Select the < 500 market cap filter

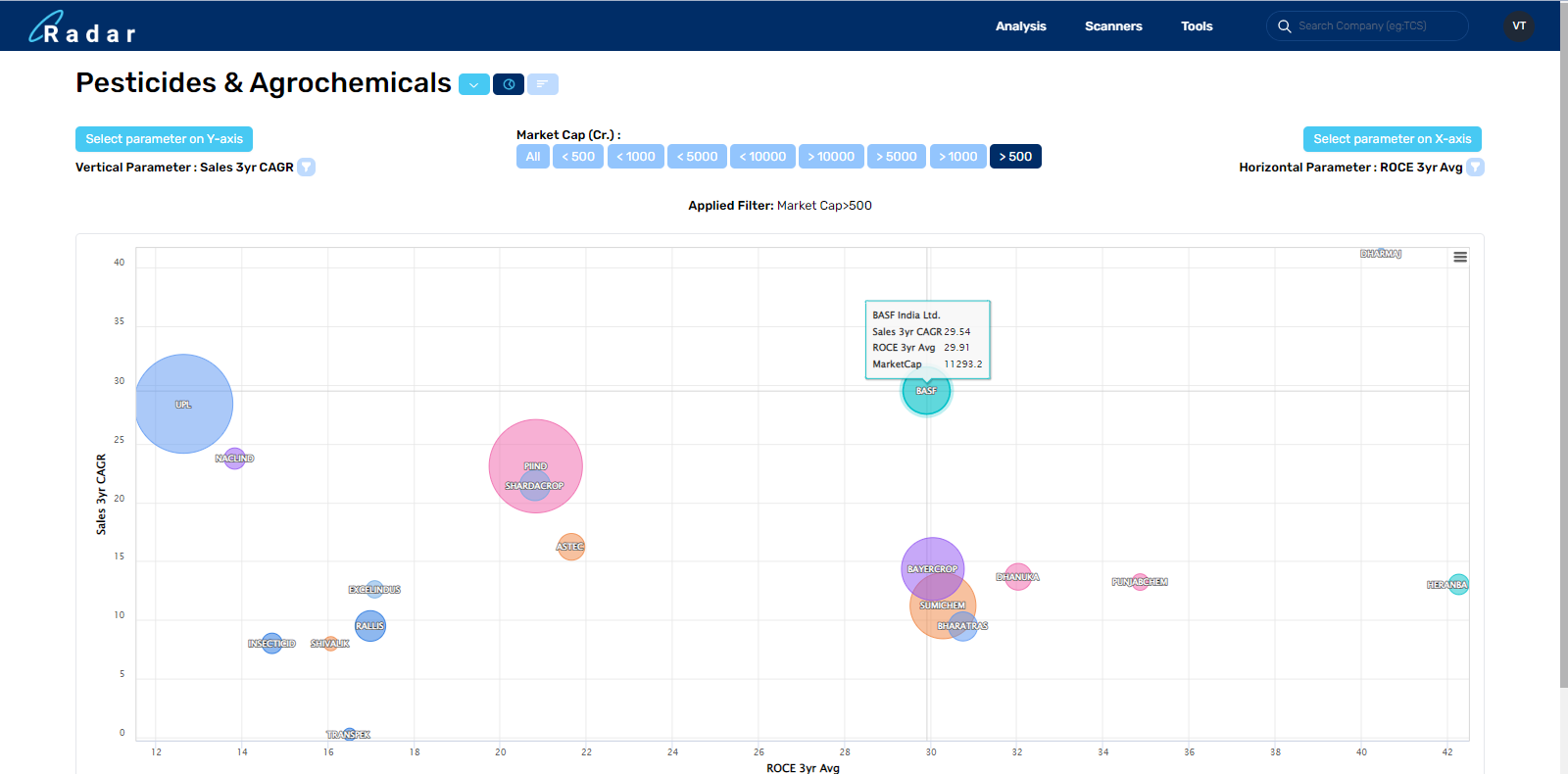pos(578,157)
